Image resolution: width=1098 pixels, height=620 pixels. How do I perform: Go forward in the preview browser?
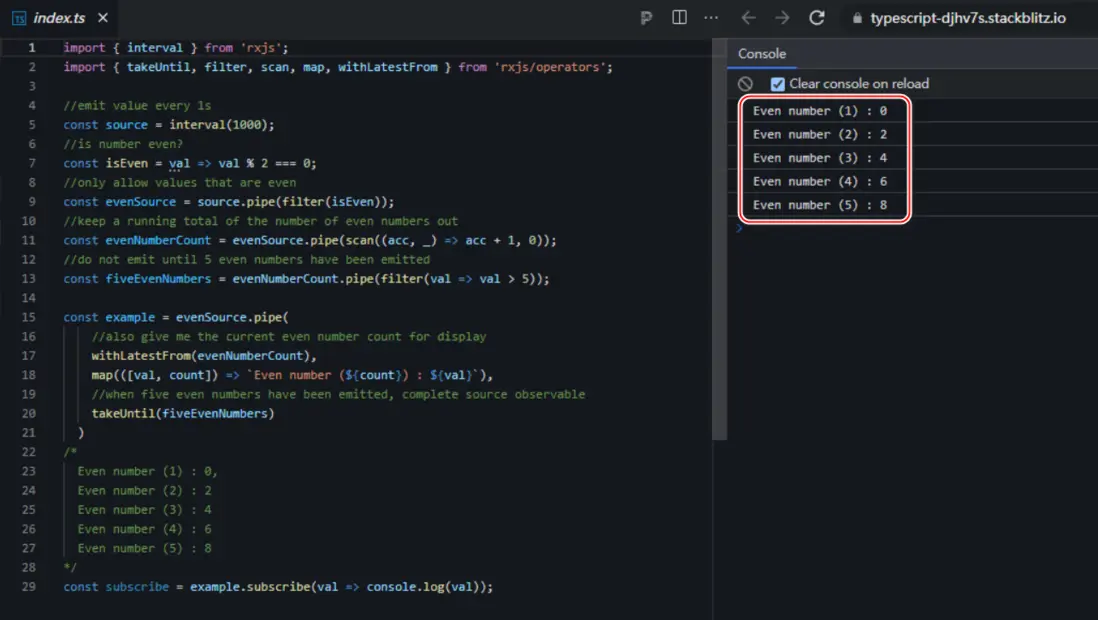782,18
